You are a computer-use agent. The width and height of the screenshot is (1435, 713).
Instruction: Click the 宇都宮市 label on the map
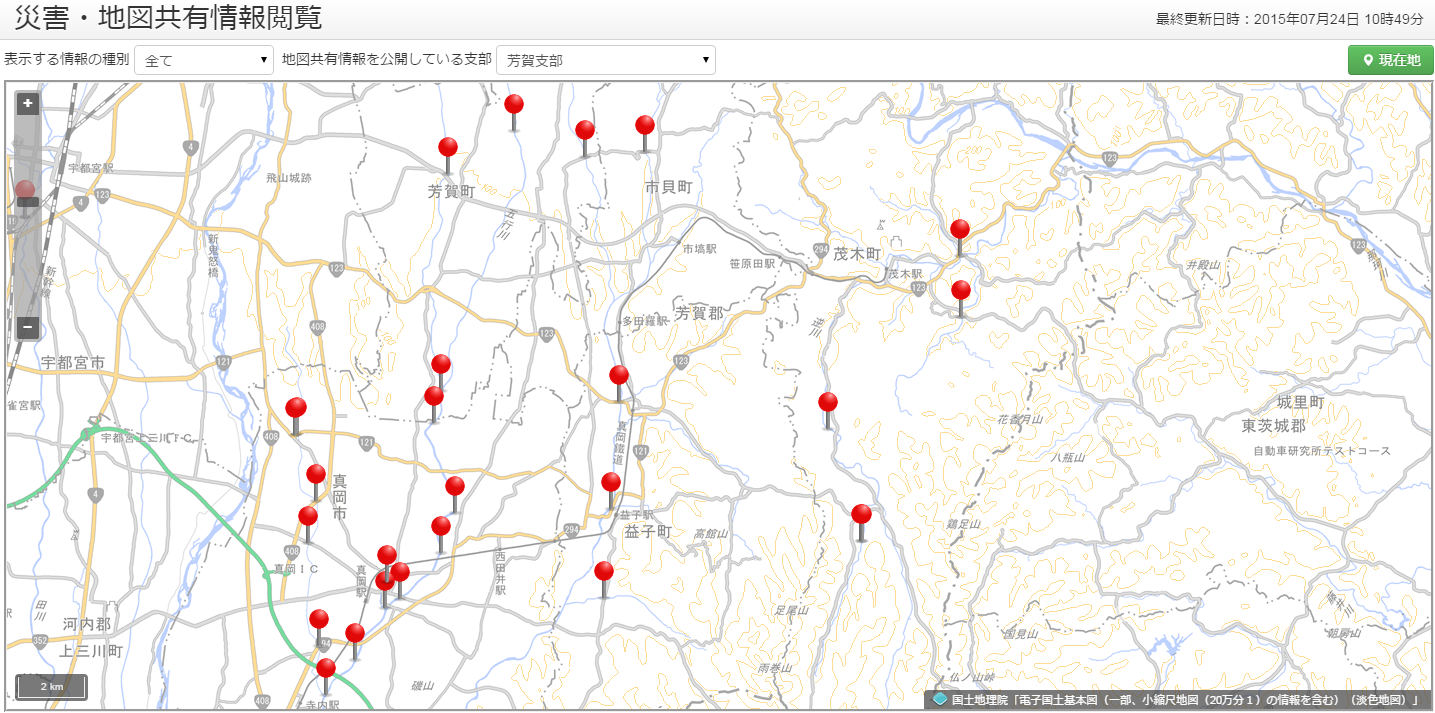tap(73, 363)
